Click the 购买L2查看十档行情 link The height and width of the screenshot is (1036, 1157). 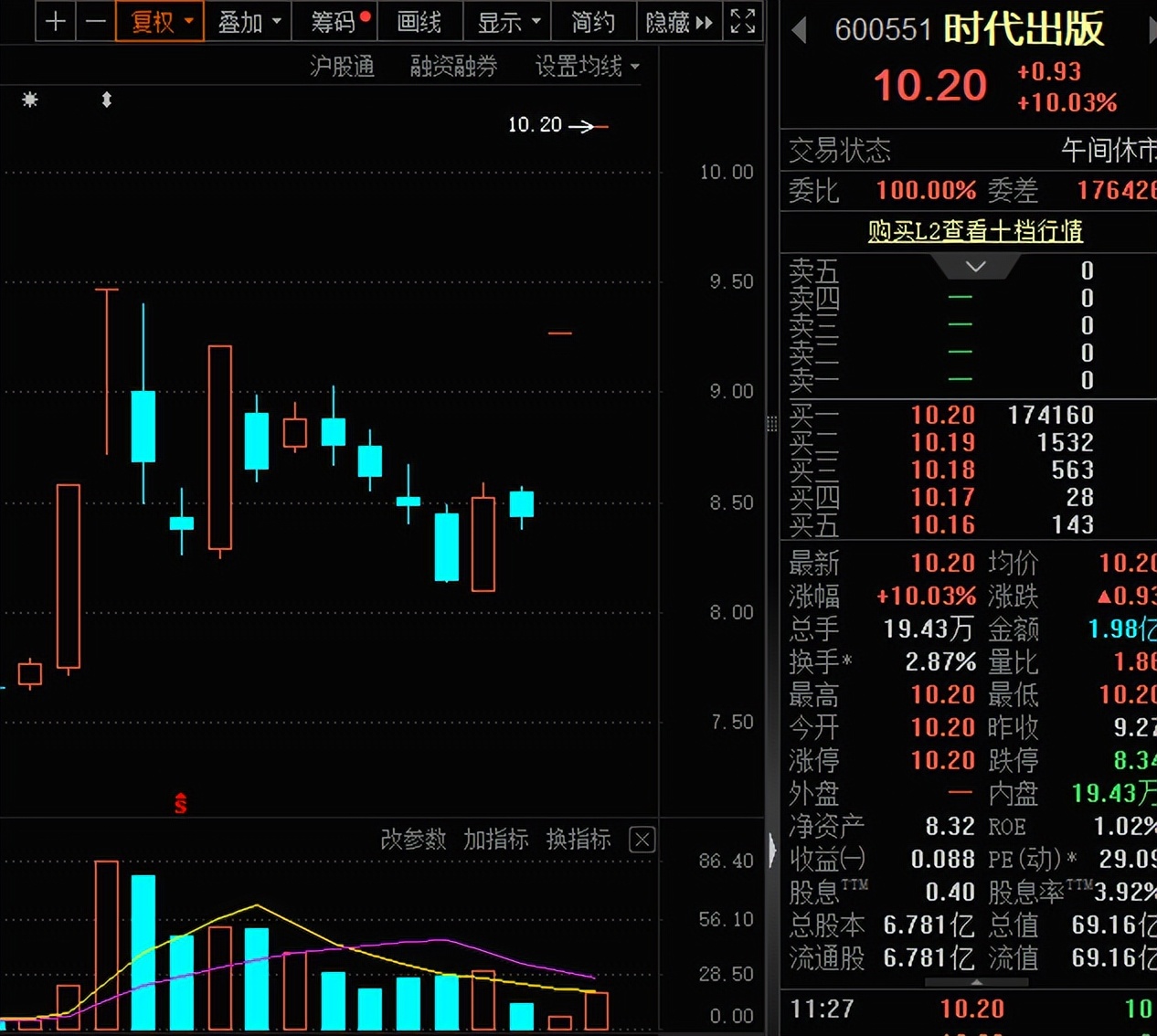click(975, 231)
